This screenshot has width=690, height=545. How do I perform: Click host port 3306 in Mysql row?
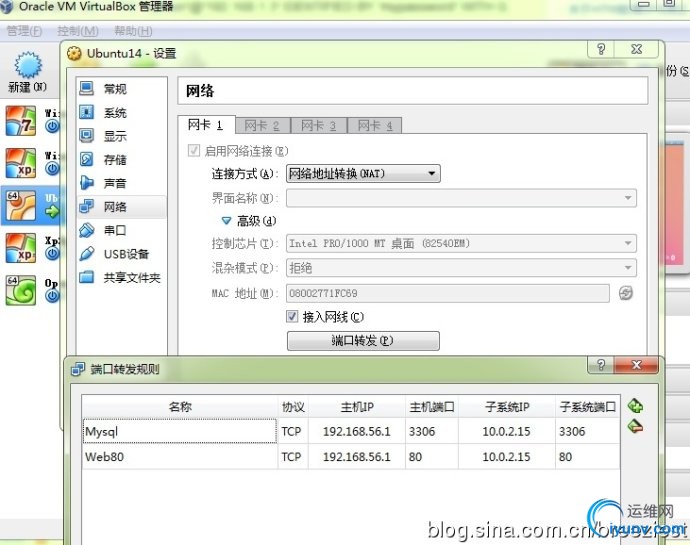(432, 431)
